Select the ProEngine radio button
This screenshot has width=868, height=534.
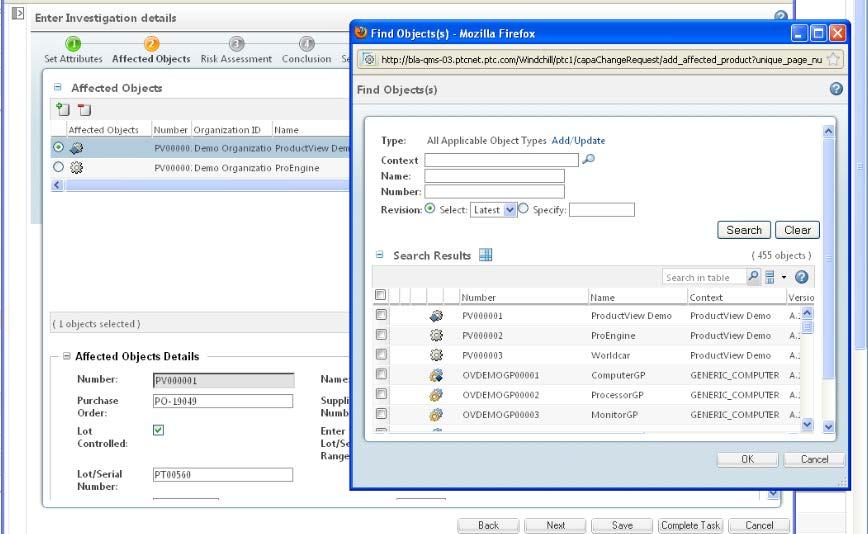pyautogui.click(x=58, y=167)
